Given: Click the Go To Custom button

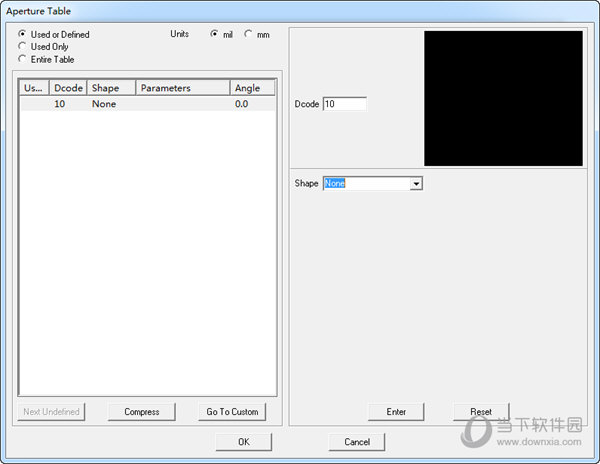Looking at the screenshot, I should pos(232,412).
